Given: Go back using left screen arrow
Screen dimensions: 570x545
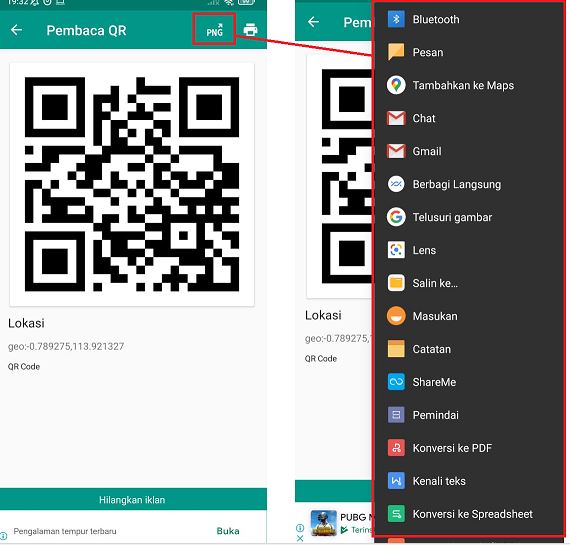Looking at the screenshot, I should tap(16, 30).
